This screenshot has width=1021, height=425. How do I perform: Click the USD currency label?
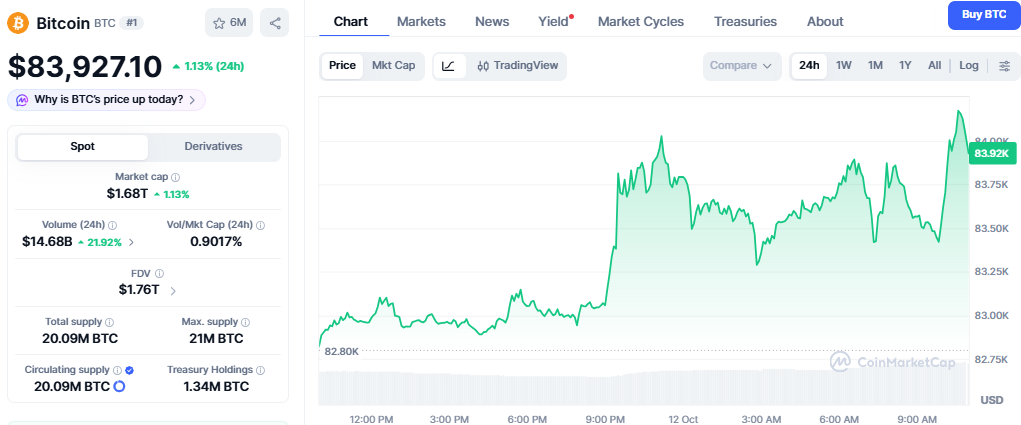coord(992,400)
